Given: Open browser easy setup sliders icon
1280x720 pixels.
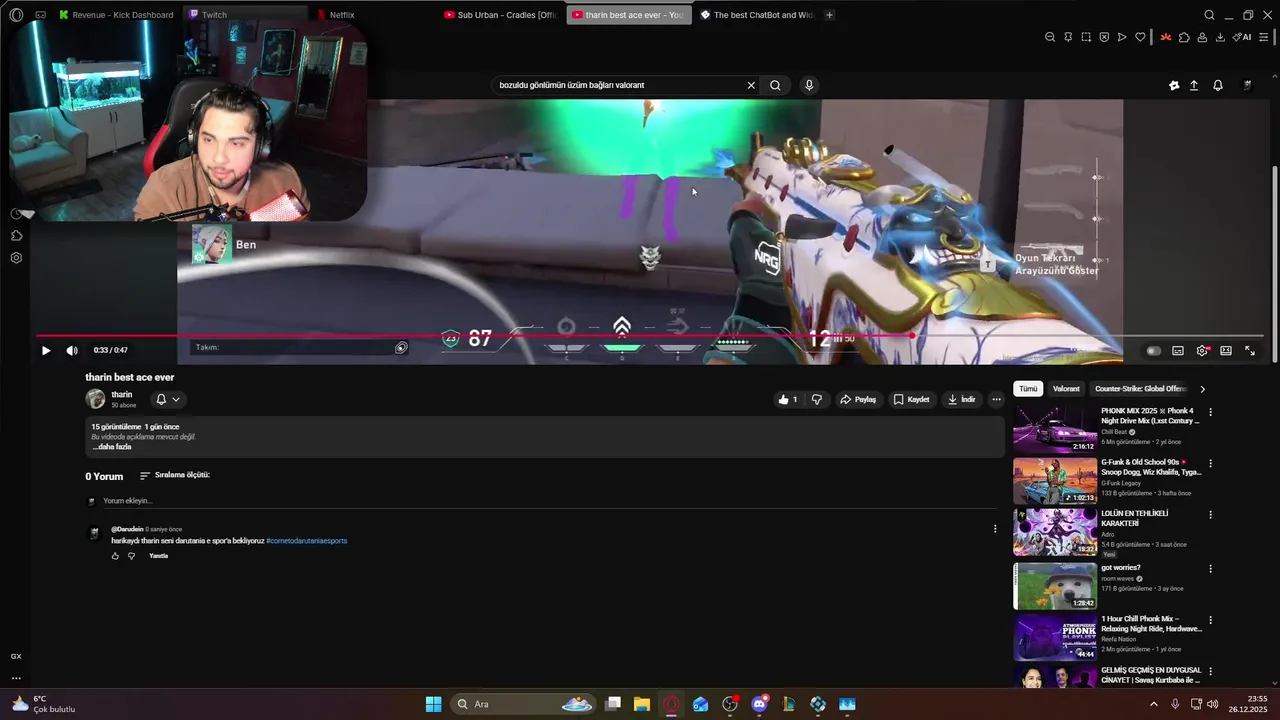Looking at the screenshot, I should pyautogui.click(x=1264, y=37).
